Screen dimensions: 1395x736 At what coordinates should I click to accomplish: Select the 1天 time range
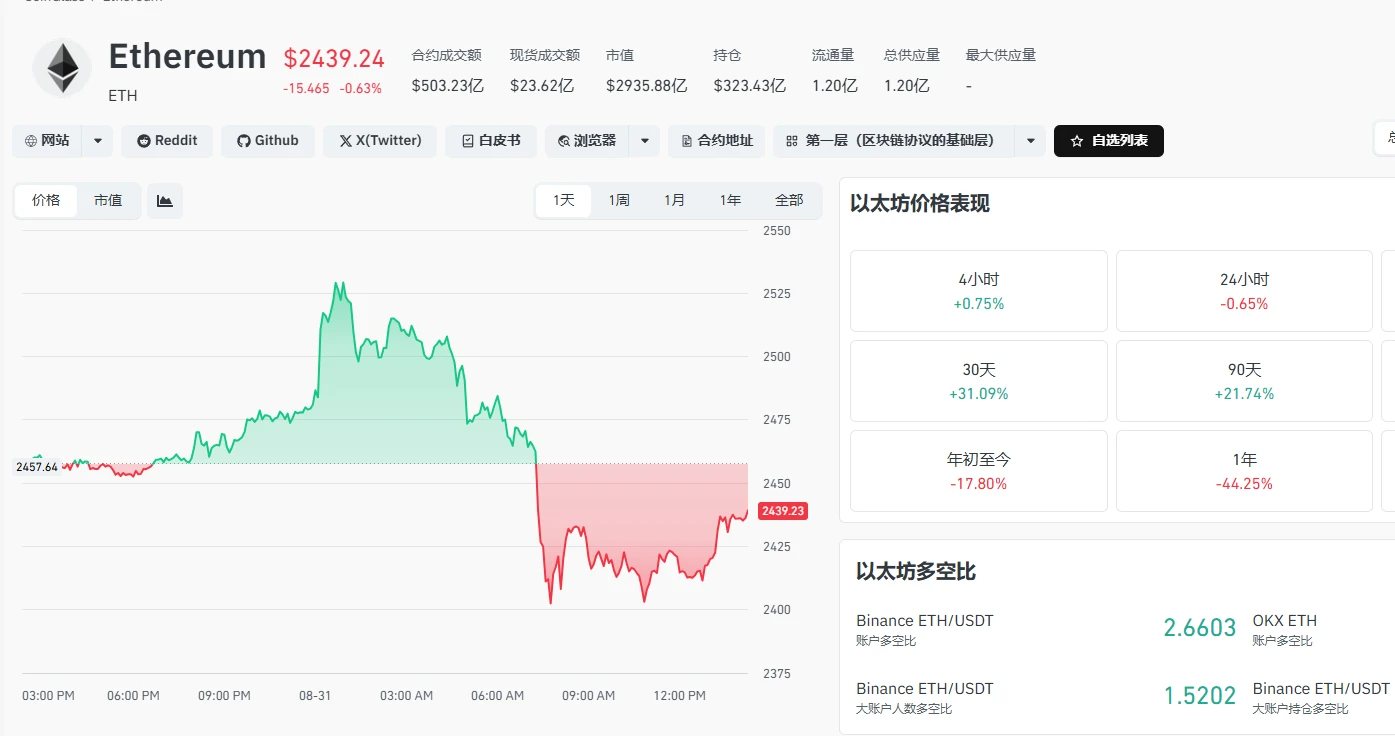(564, 201)
